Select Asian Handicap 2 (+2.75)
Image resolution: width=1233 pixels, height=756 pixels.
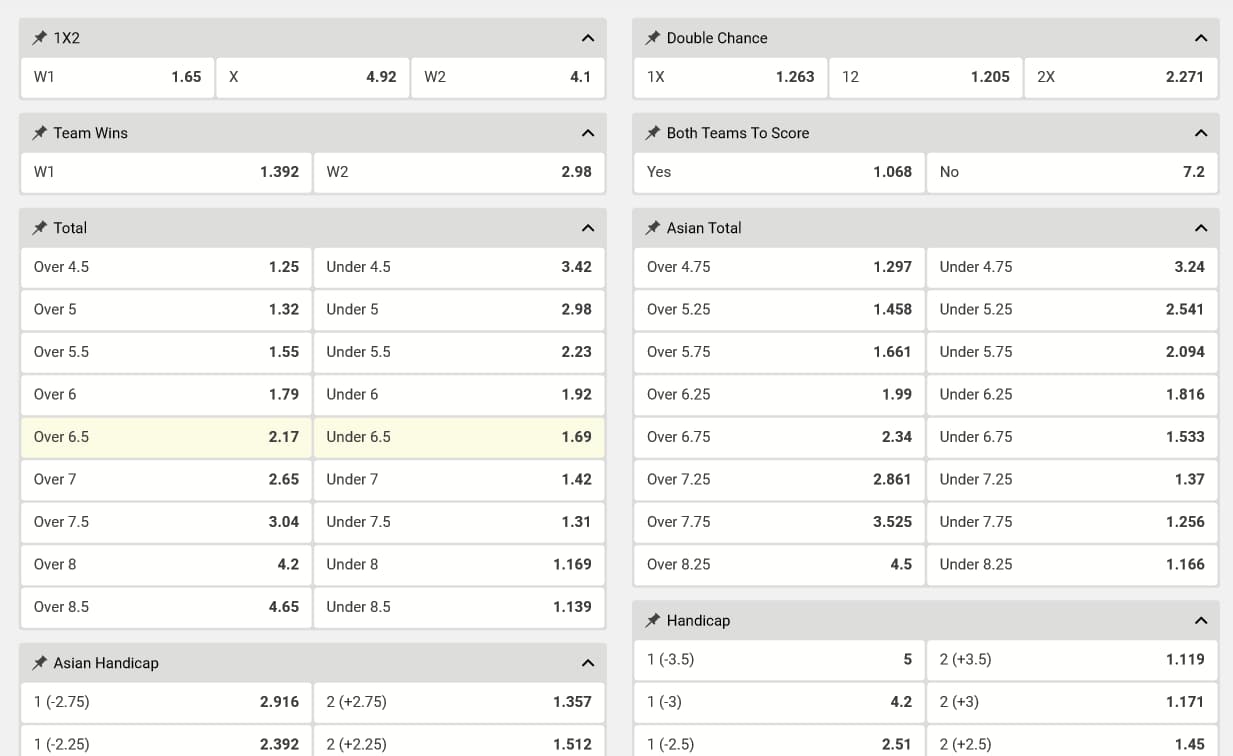point(459,702)
